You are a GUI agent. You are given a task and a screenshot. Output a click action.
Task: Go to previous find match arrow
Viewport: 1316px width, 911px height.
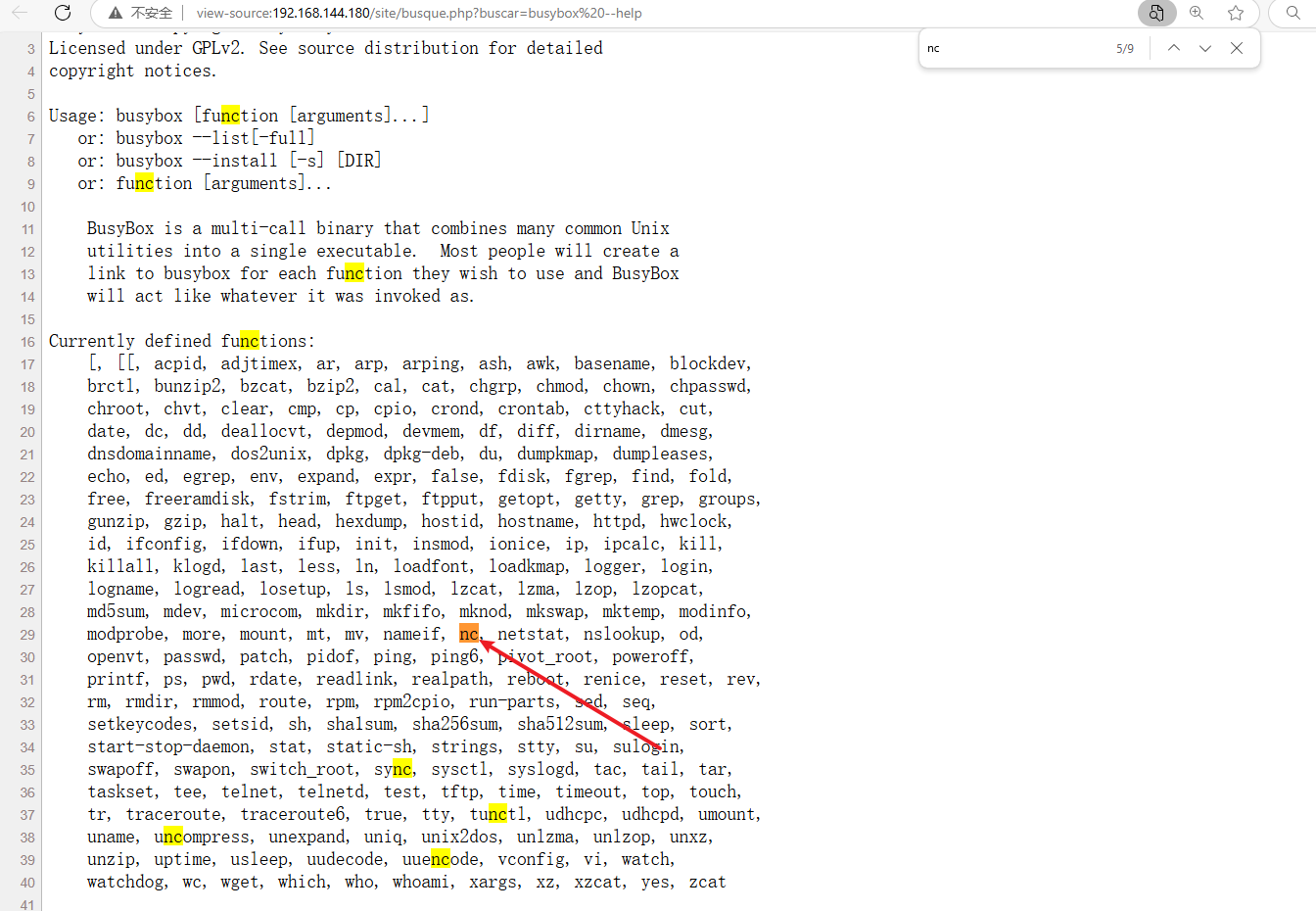click(x=1173, y=48)
